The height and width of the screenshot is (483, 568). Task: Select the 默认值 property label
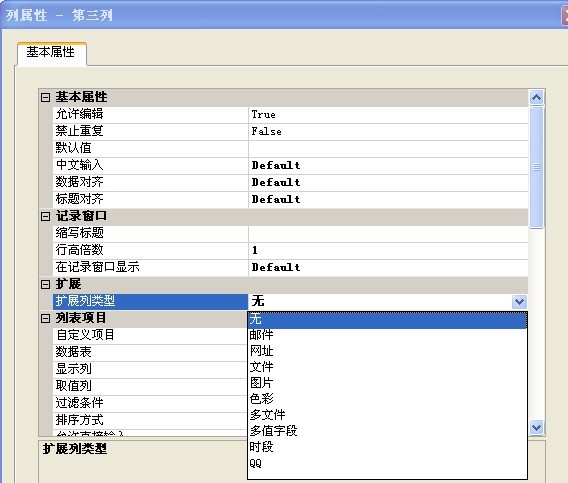click(74, 148)
